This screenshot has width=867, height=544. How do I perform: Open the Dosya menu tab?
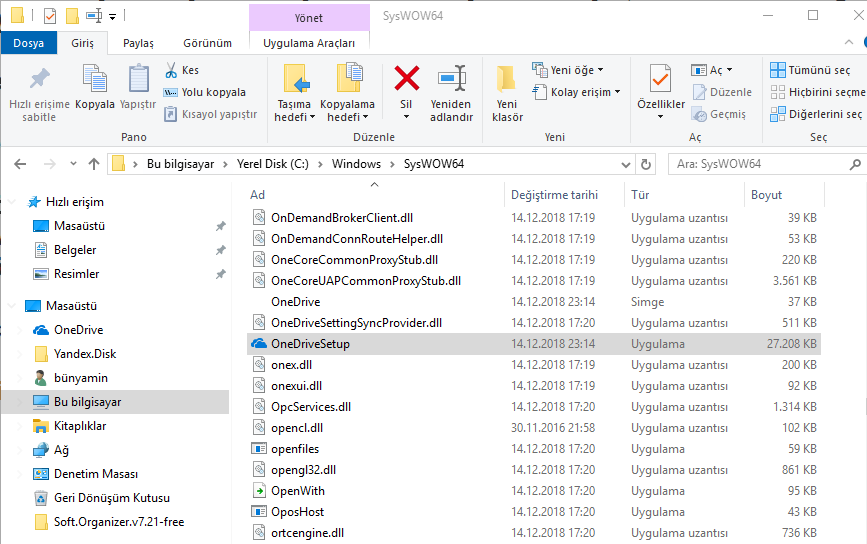28,43
